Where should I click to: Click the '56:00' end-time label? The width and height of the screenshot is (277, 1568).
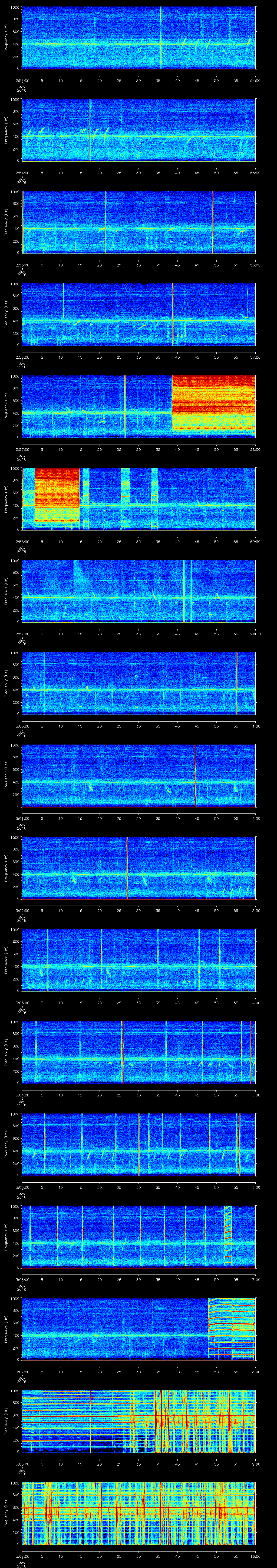255,265
